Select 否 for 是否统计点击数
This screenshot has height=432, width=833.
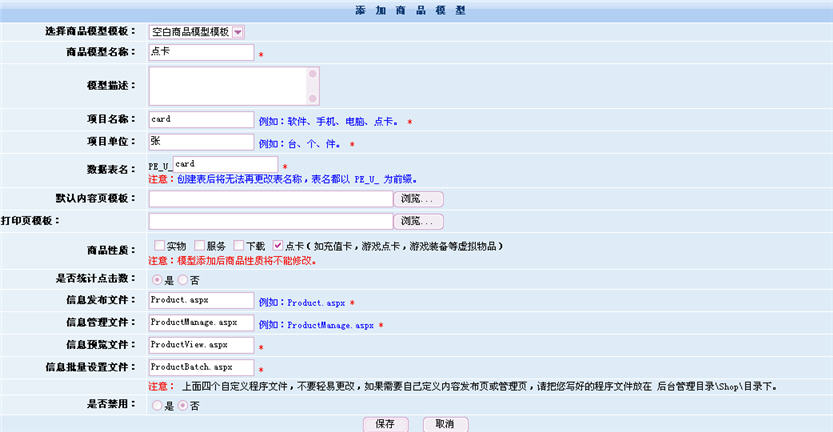pos(182,279)
